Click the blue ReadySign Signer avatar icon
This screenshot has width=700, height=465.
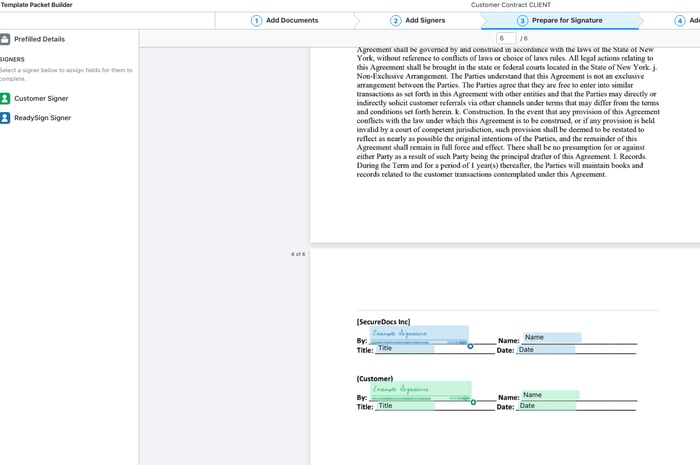tap(5, 118)
